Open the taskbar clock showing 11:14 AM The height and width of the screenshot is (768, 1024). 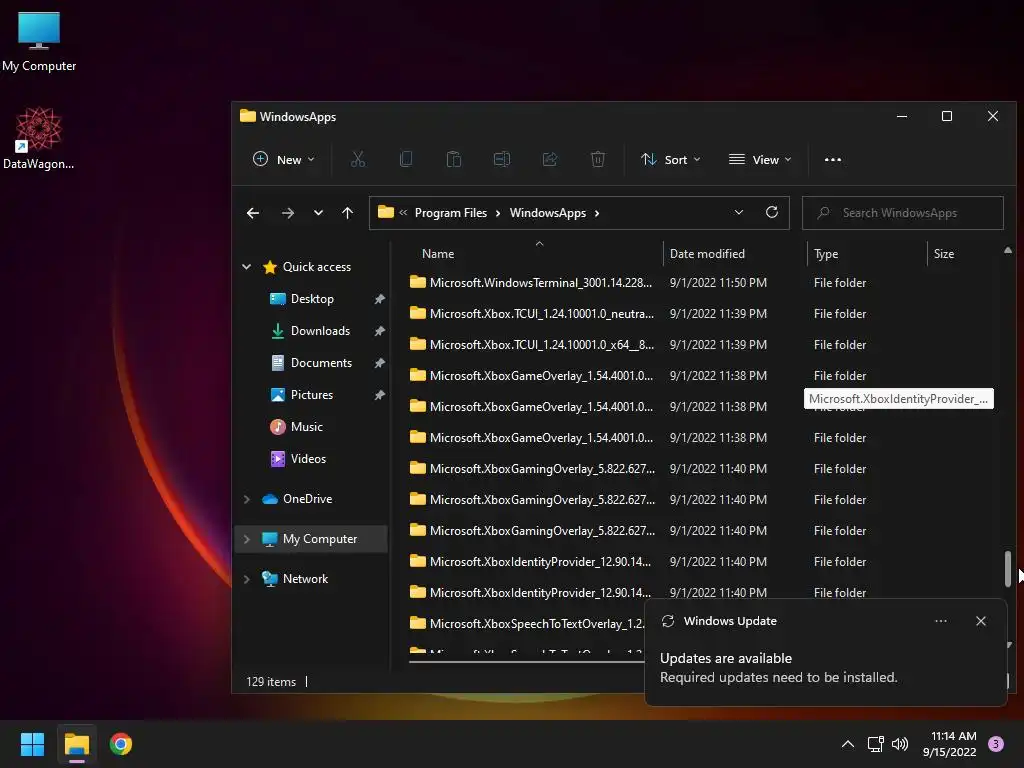949,744
